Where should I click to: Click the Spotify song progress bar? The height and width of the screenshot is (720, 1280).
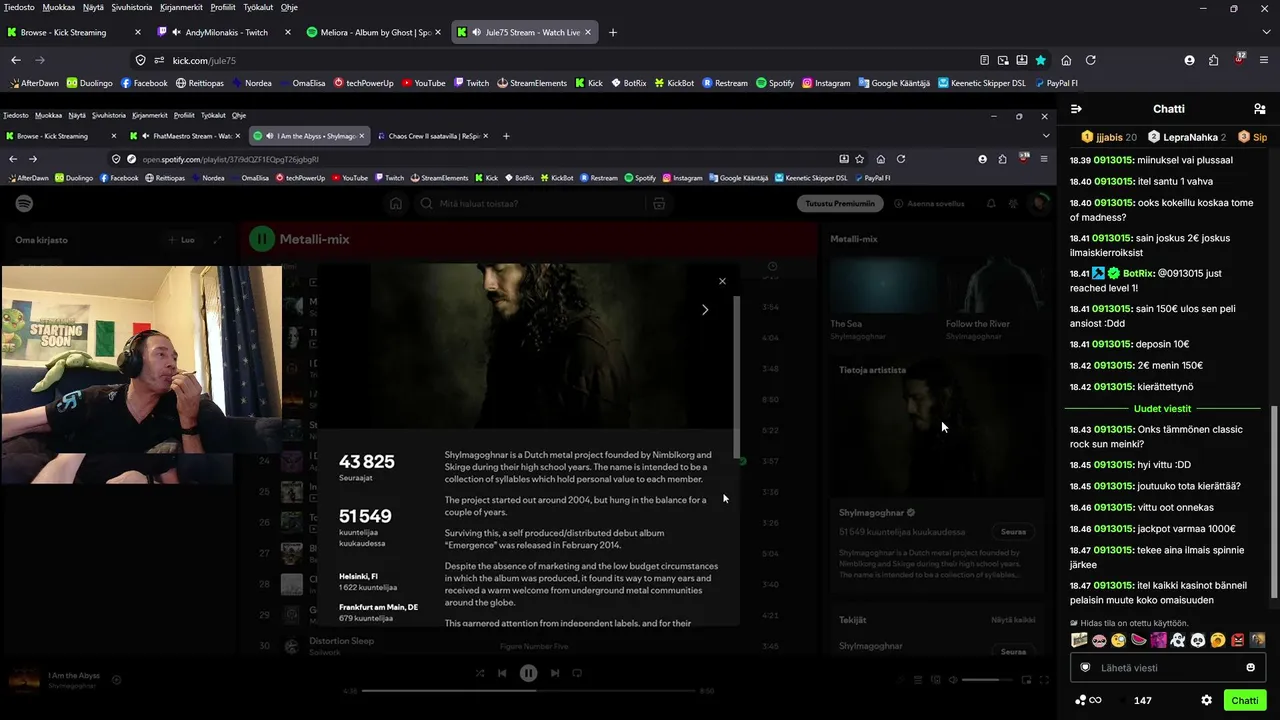coord(528,691)
